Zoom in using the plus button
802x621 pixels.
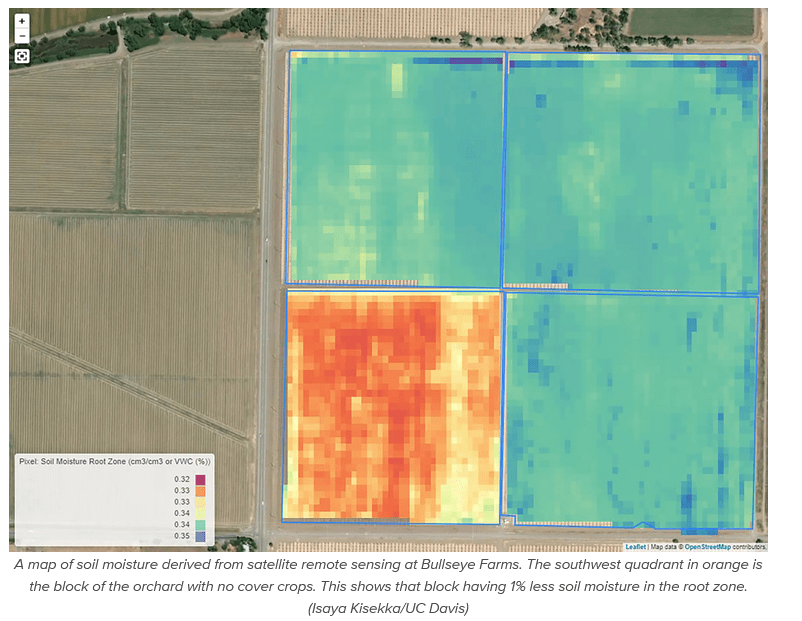[22, 20]
